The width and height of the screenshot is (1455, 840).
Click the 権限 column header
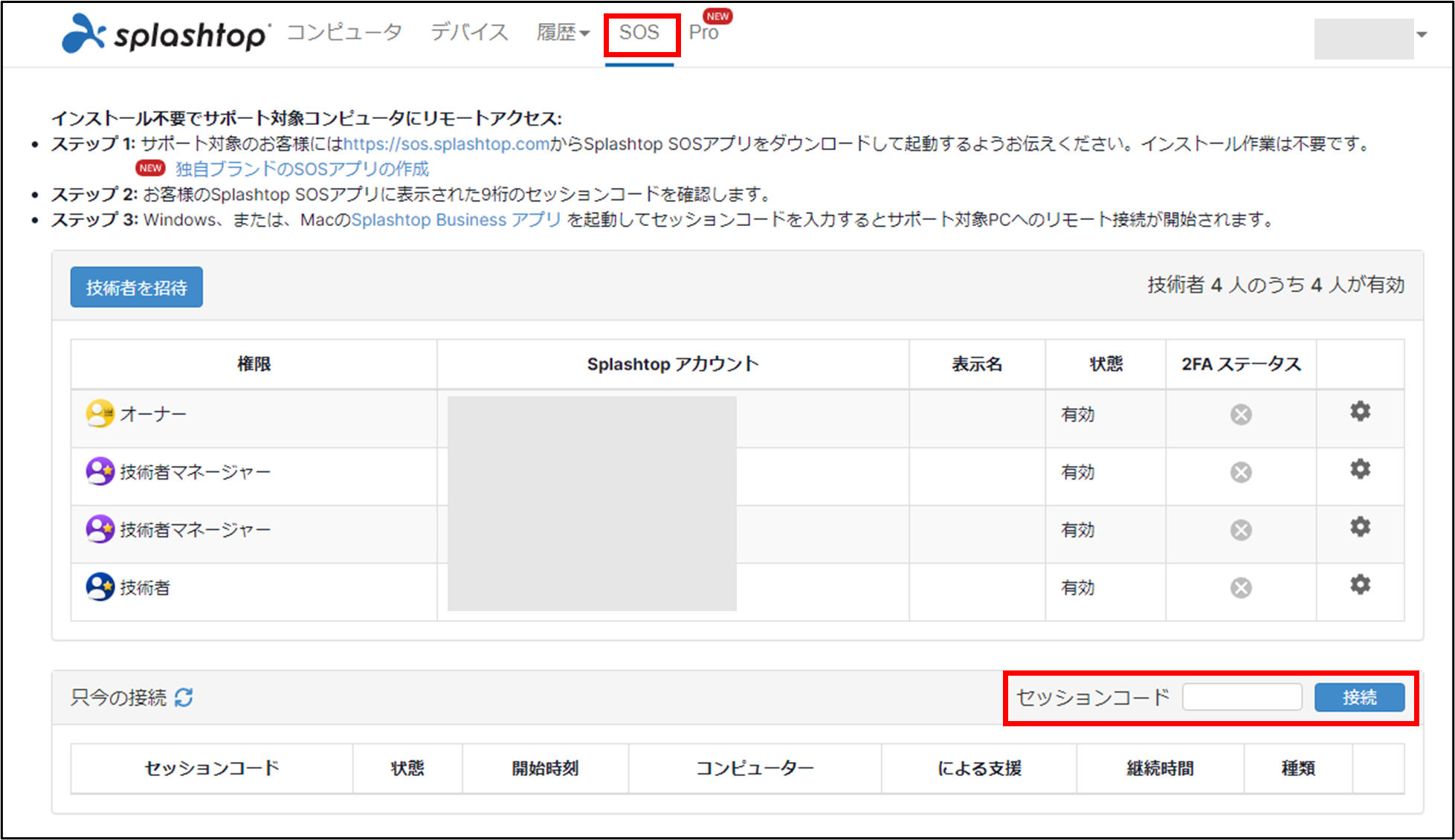click(x=254, y=364)
